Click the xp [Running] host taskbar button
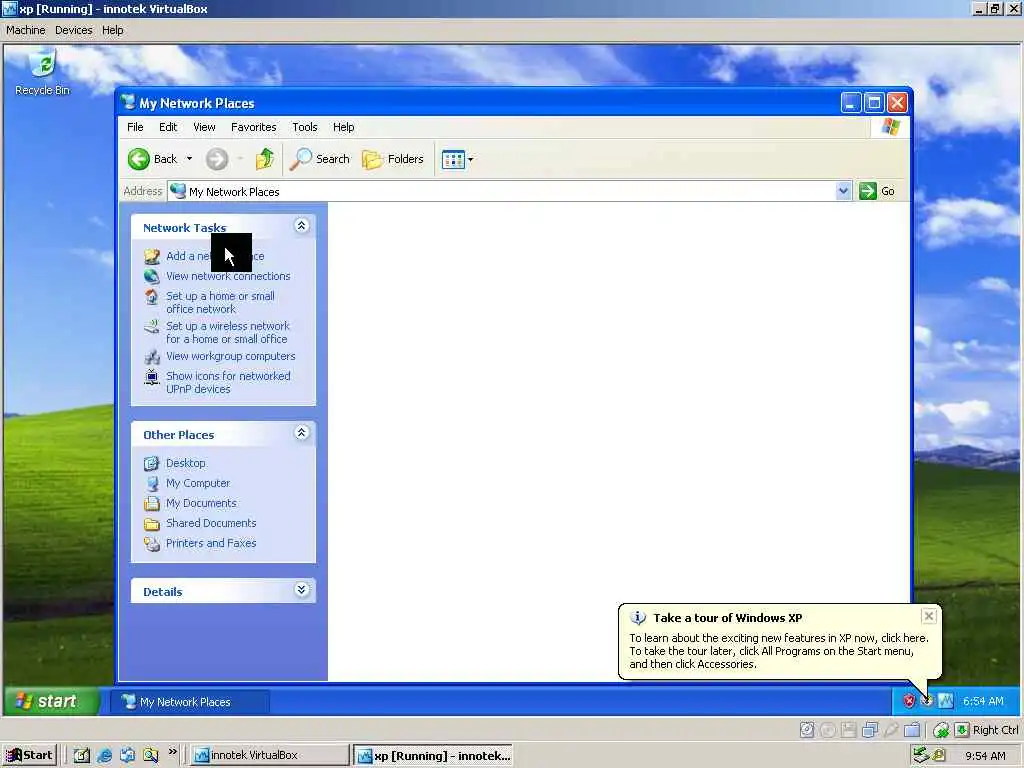Viewport: 1024px width, 768px height. click(x=433, y=756)
